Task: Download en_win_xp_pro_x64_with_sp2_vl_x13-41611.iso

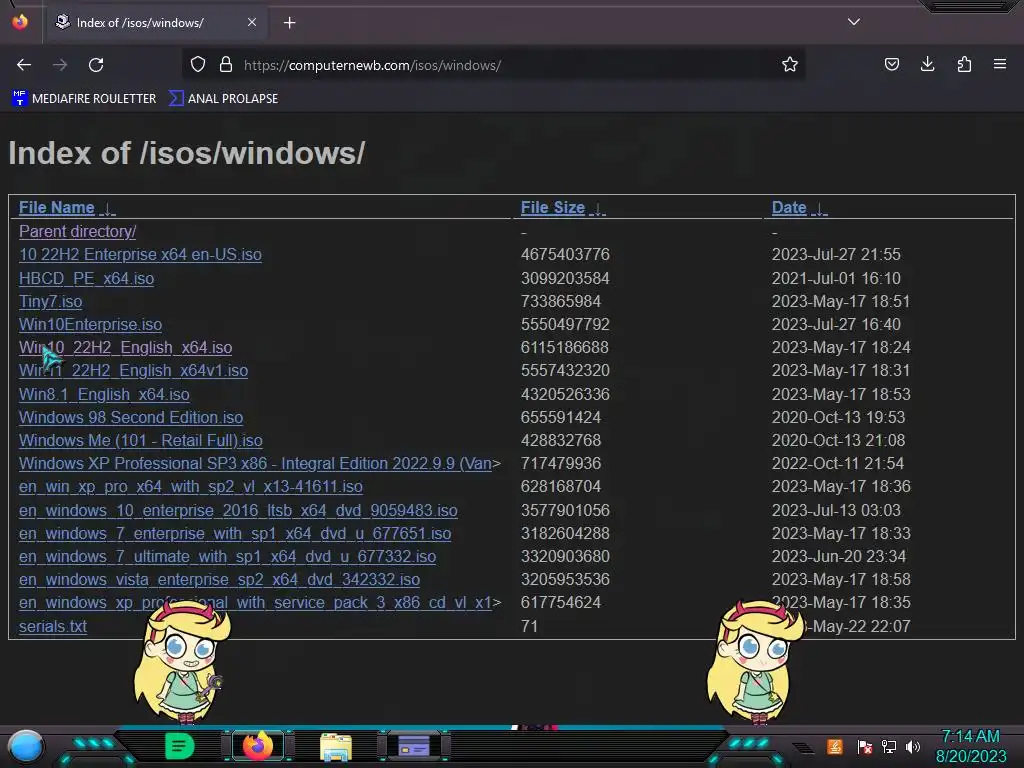Action: pyautogui.click(x=191, y=487)
